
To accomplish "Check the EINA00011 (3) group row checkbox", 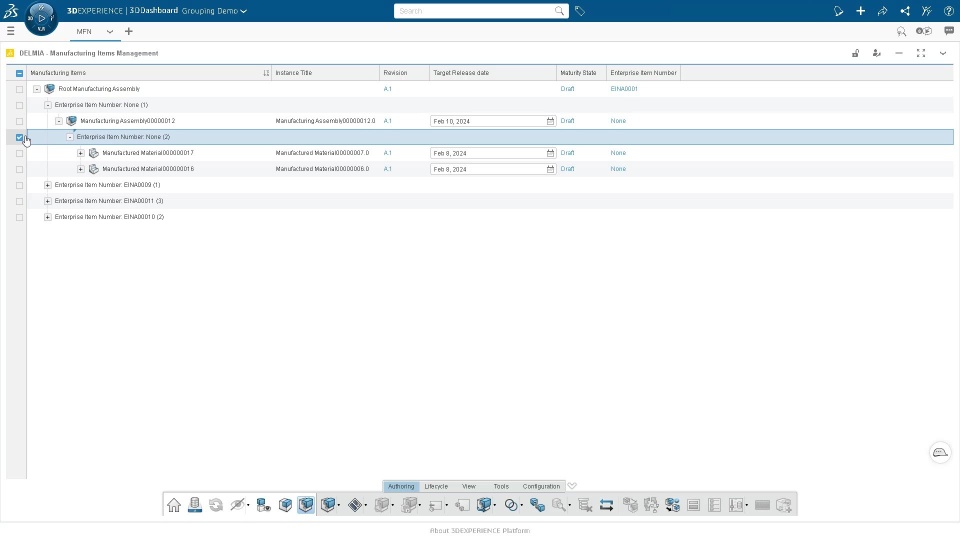I will pos(20,201).
